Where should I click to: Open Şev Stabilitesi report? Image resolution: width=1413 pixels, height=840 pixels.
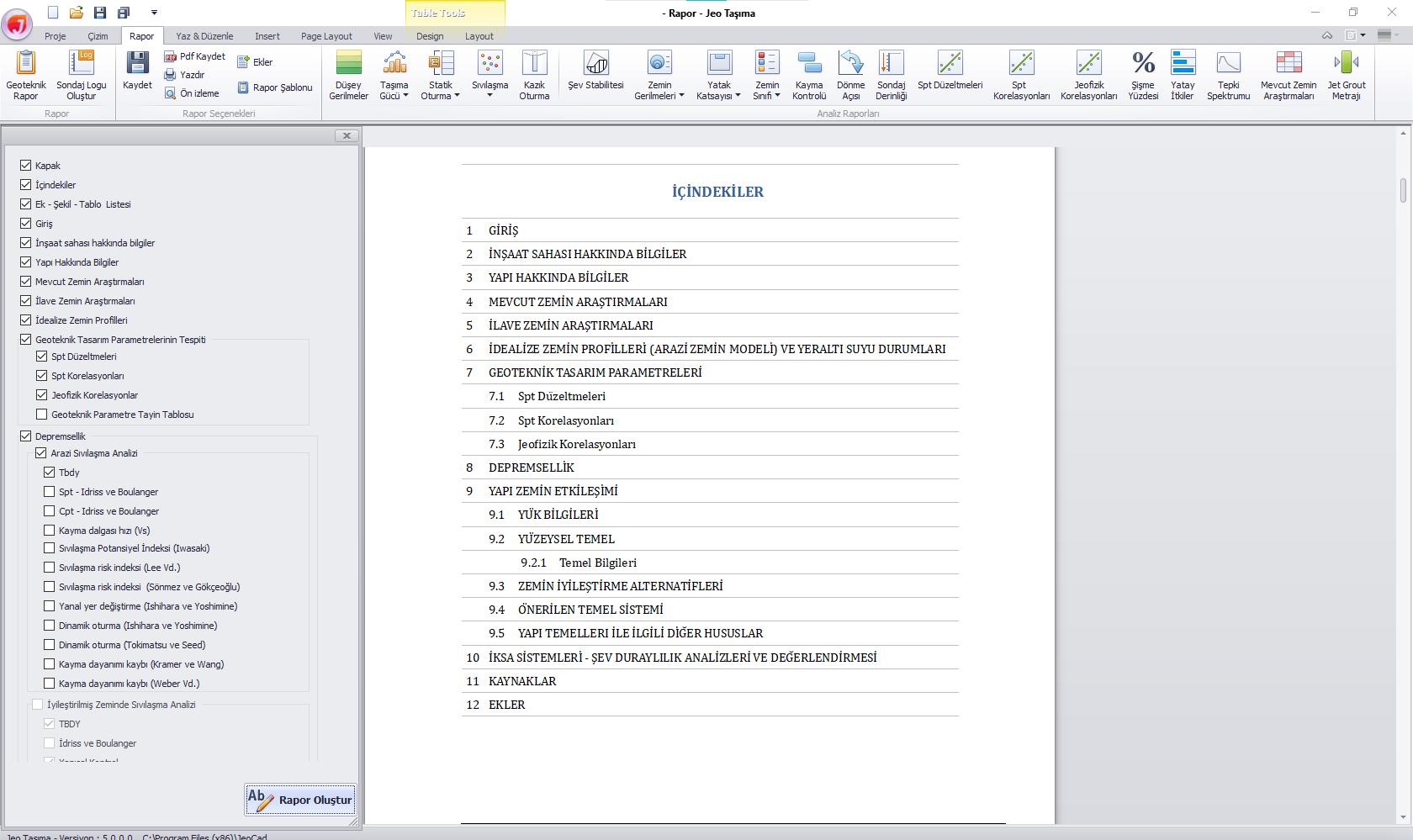click(595, 71)
